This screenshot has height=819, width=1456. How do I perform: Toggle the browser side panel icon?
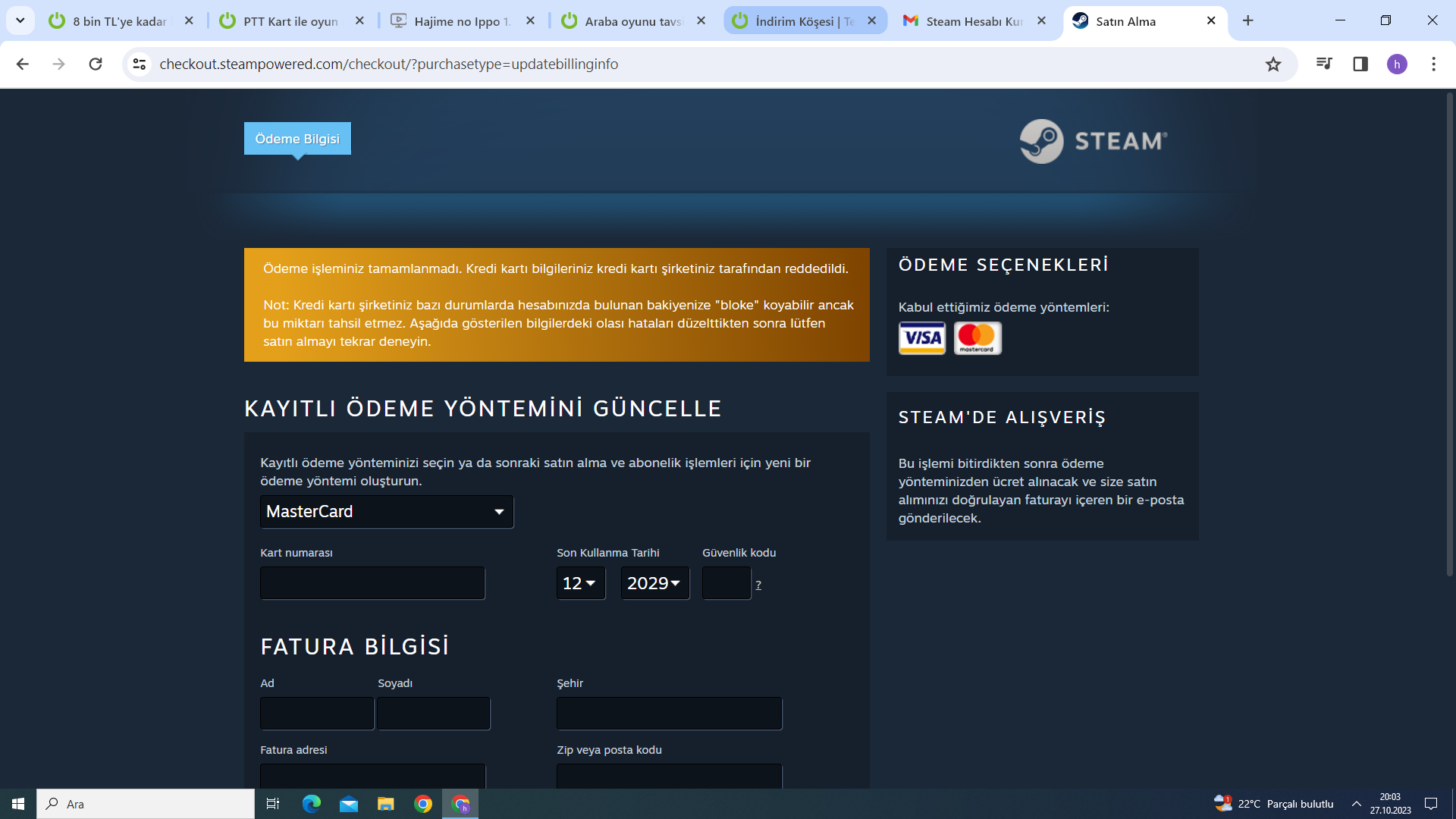(1360, 64)
